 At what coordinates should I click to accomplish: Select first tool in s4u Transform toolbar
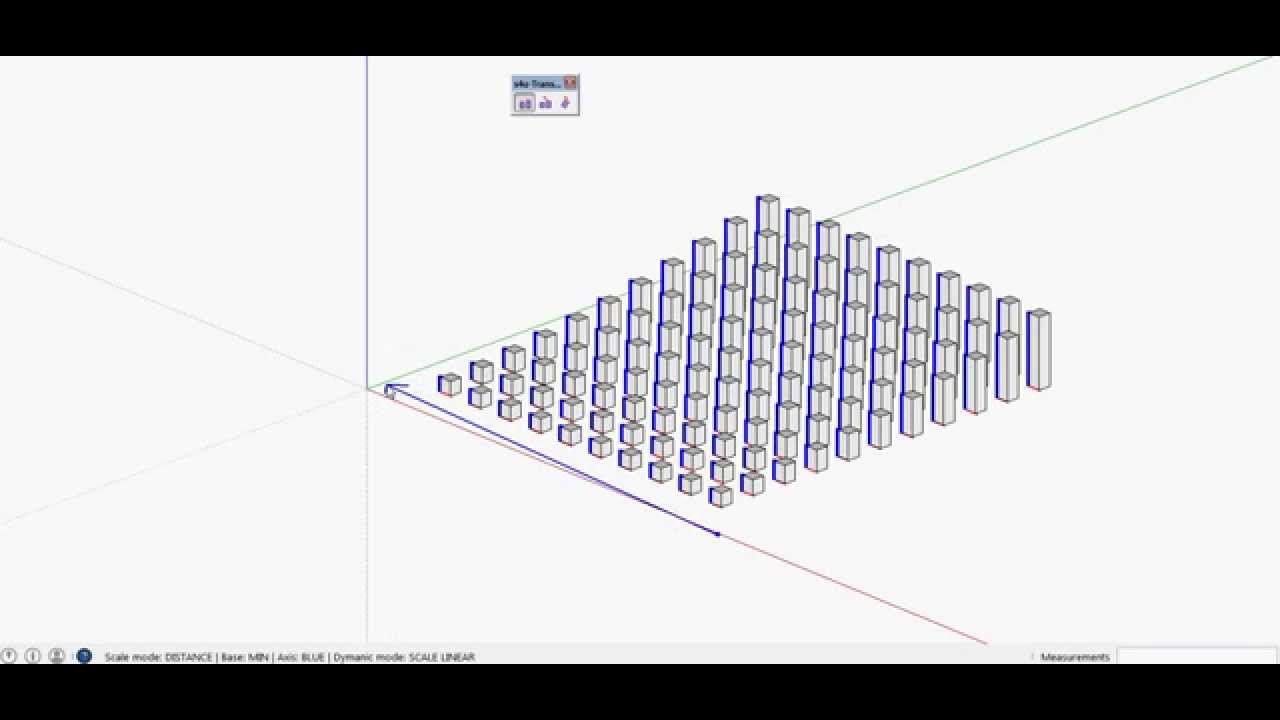[x=524, y=103]
